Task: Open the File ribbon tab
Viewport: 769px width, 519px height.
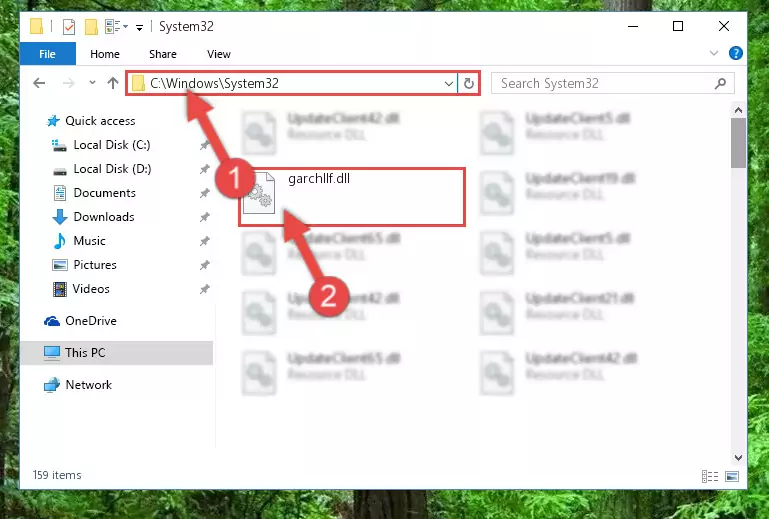Action: click(48, 54)
